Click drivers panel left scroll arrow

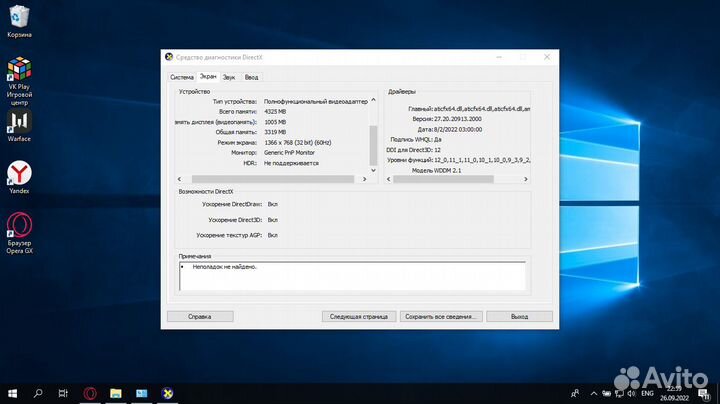tap(388, 179)
